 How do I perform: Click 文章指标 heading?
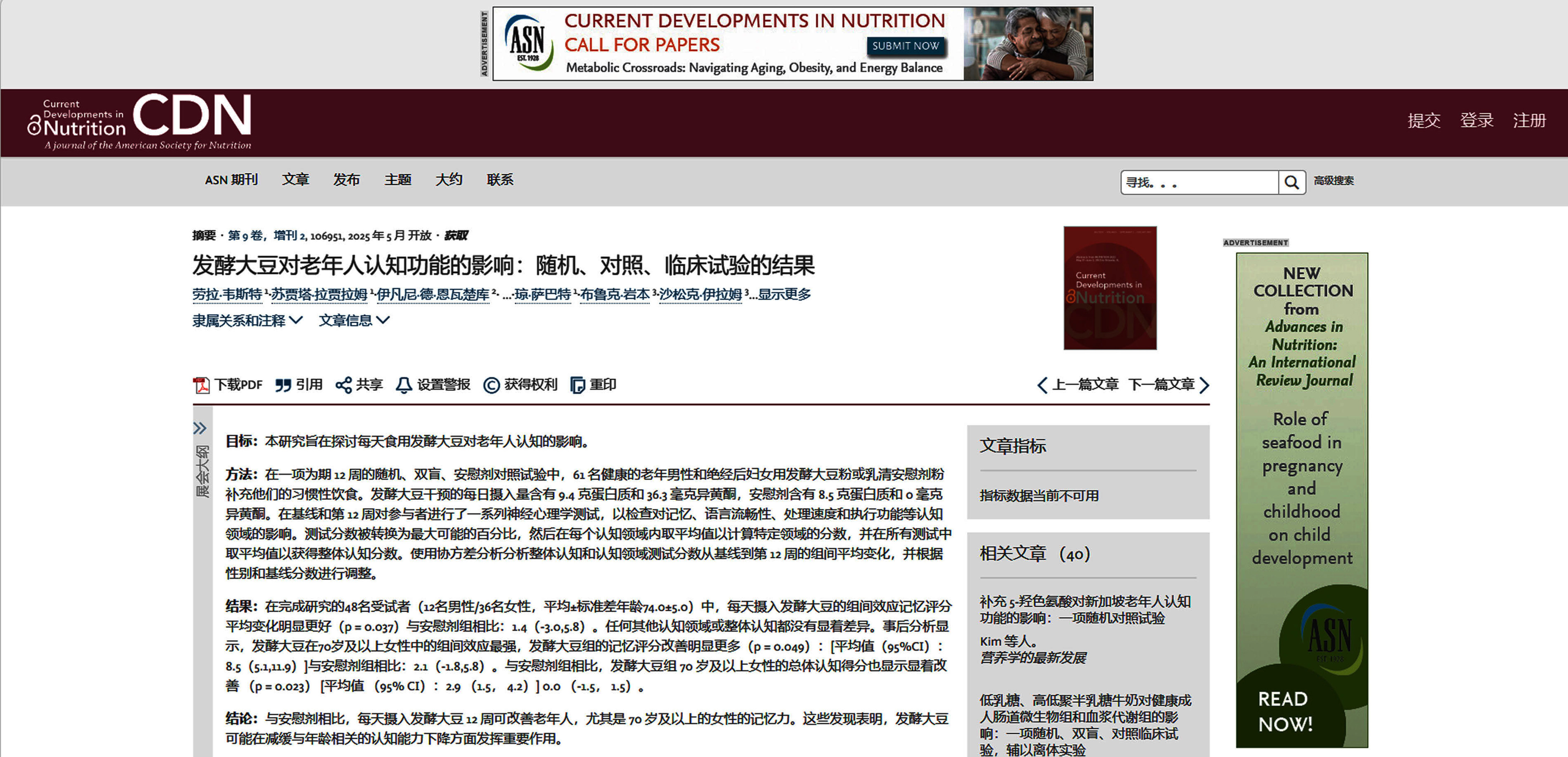pyautogui.click(x=1013, y=446)
